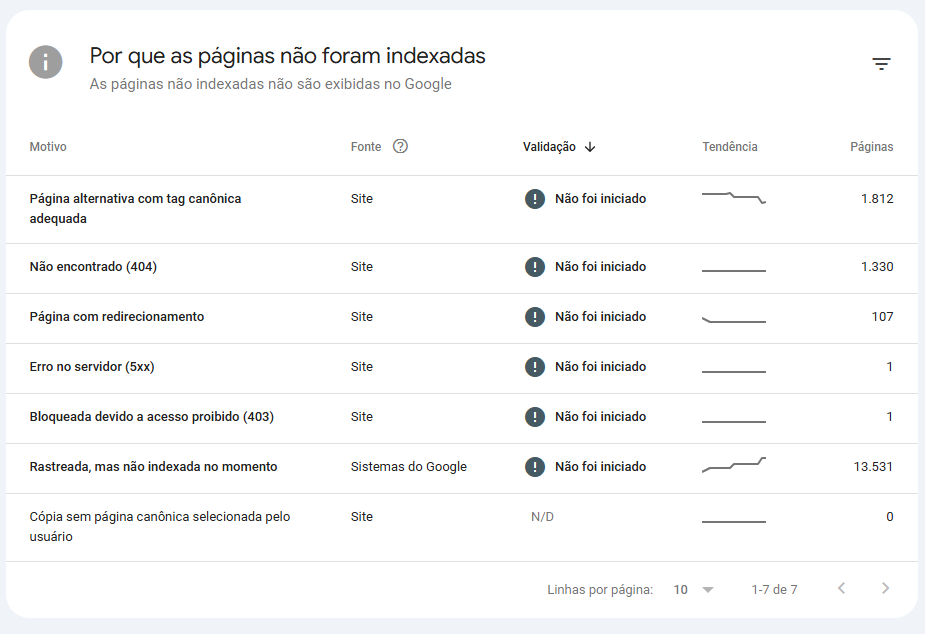
Task: Go to previous page with left chevron
Action: [841, 589]
